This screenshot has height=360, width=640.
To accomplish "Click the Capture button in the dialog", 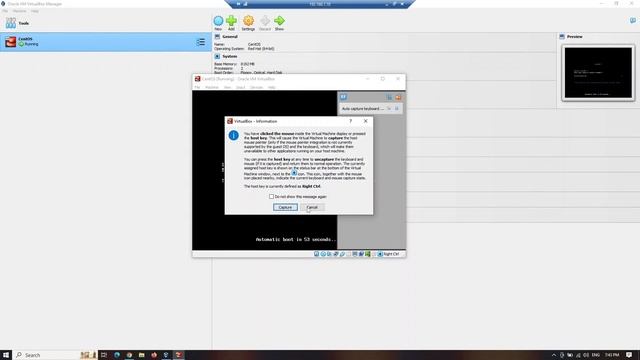I will [x=285, y=207].
